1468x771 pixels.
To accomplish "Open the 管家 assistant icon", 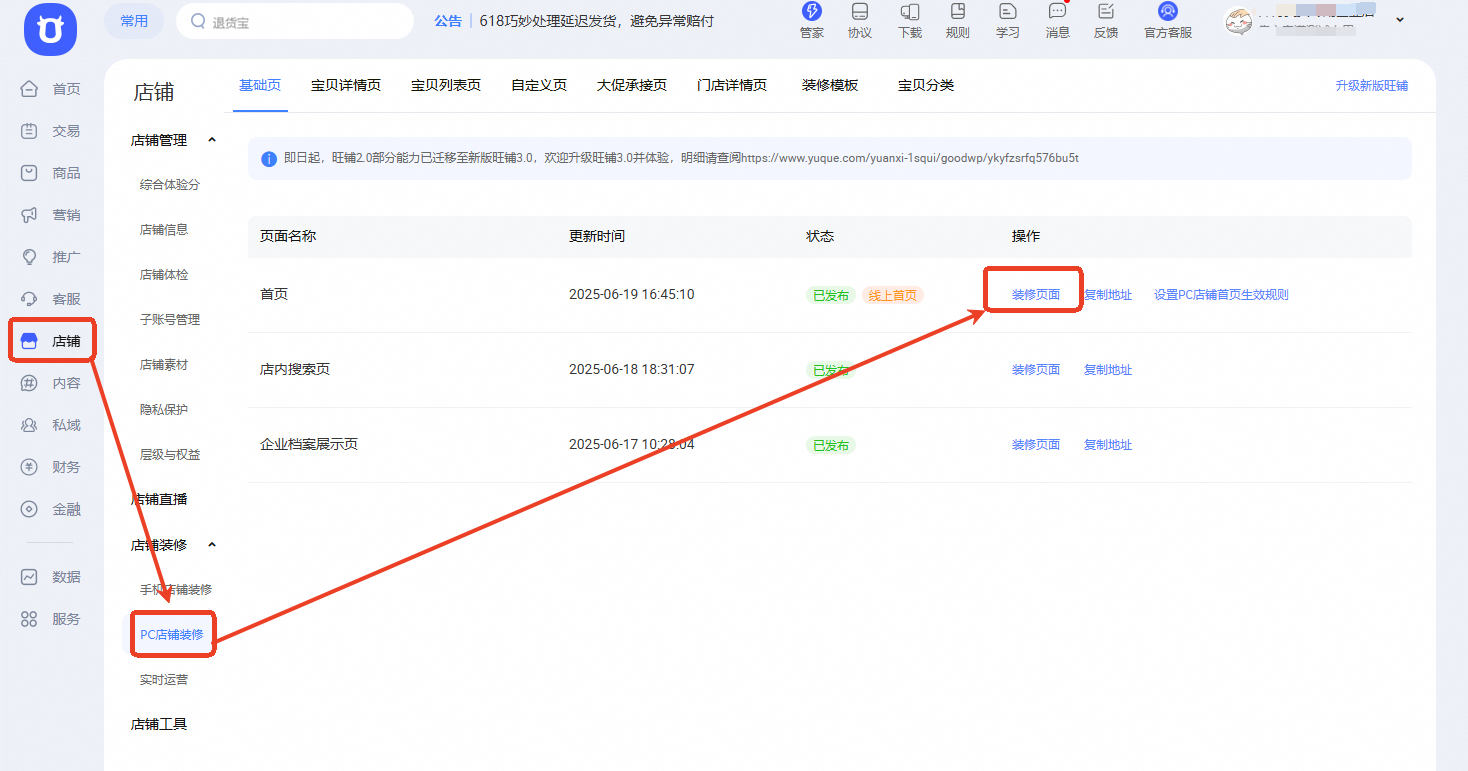I will (812, 11).
